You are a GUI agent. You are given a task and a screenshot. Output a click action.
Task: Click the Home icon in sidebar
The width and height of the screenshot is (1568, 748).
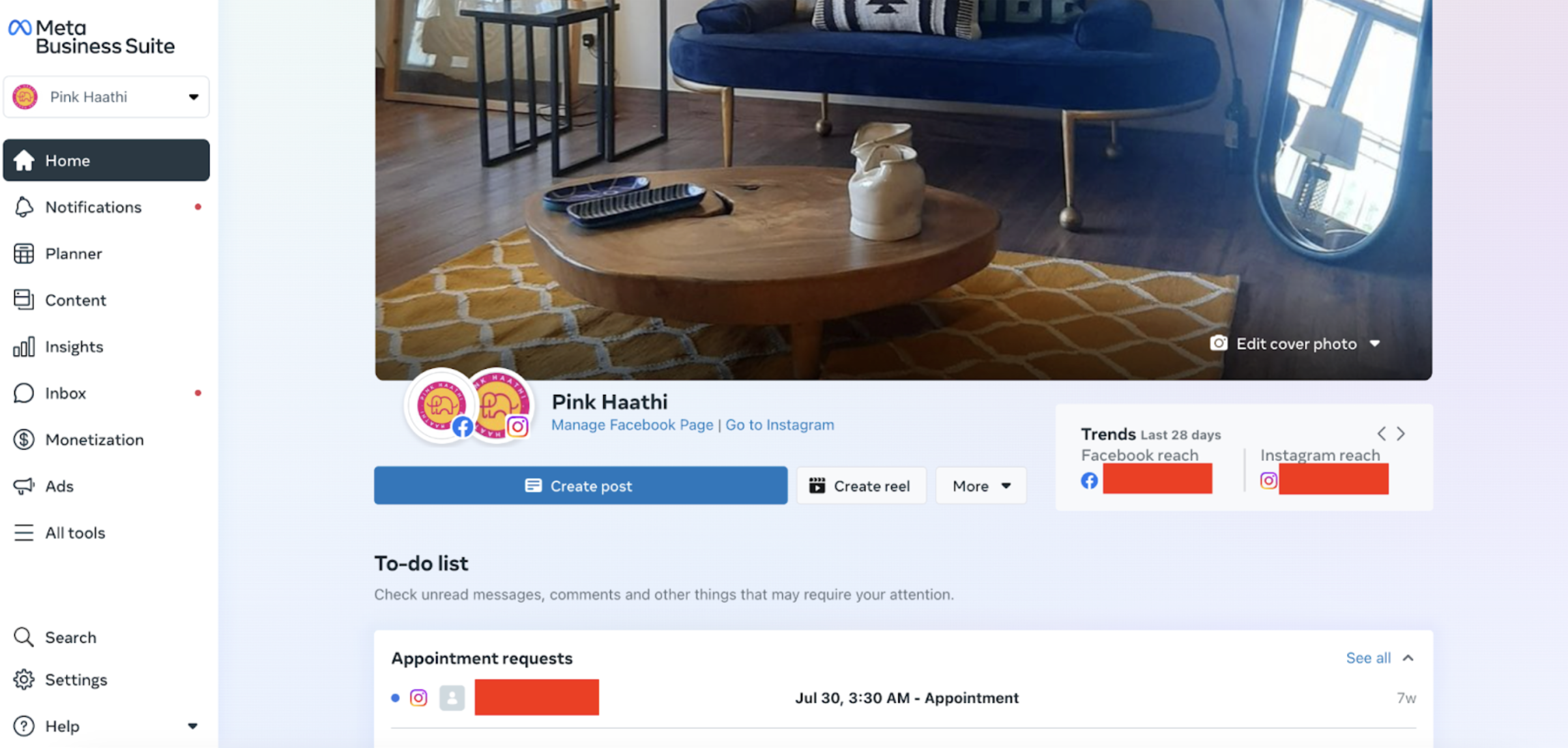point(24,160)
